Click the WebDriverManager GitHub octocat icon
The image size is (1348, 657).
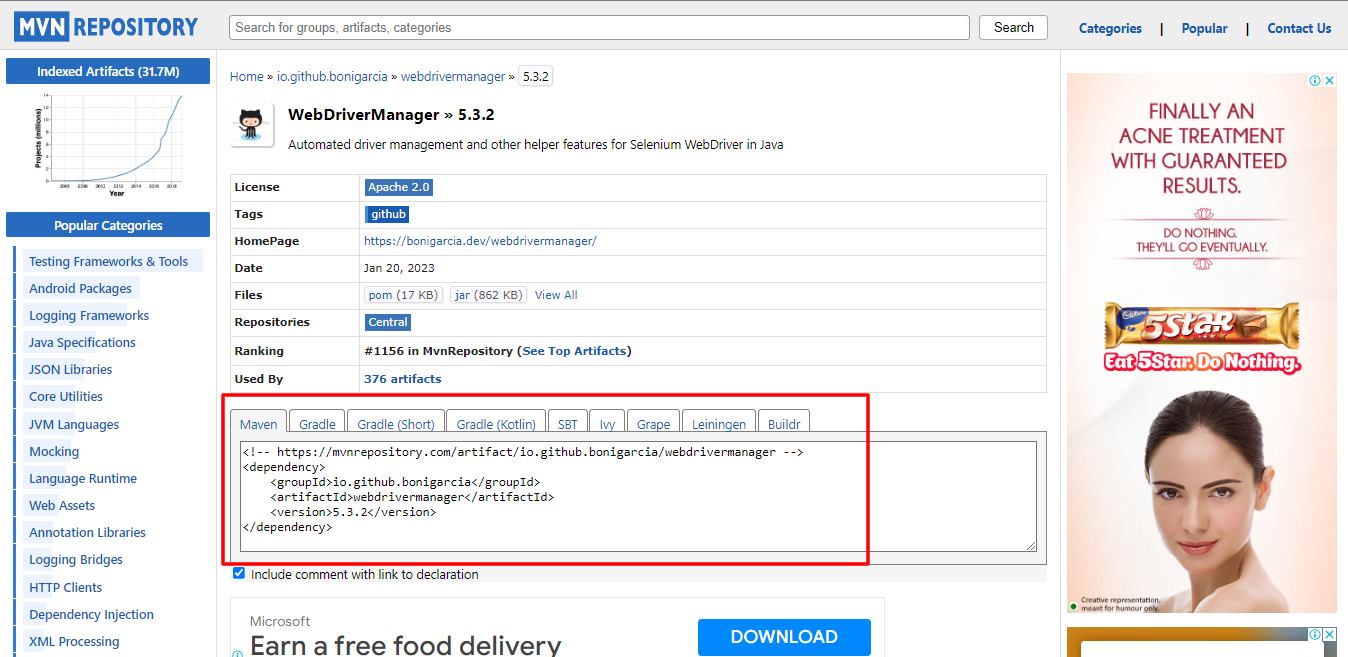pyautogui.click(x=252, y=125)
